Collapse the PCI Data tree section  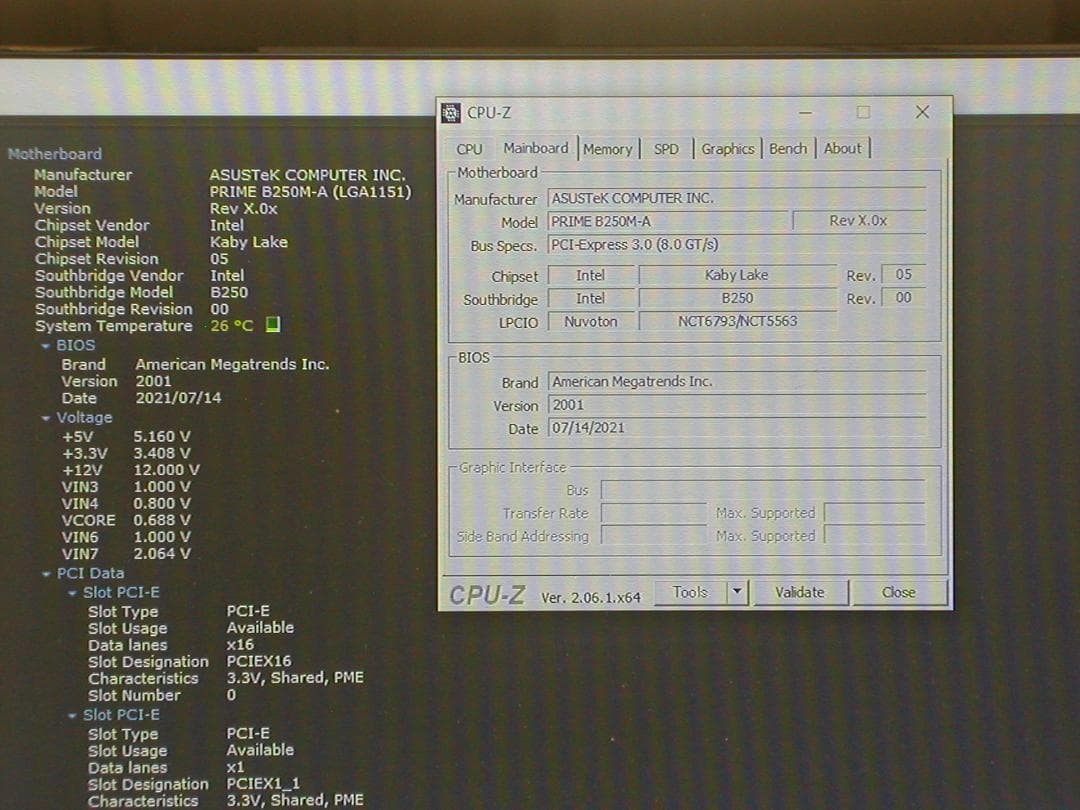pyautogui.click(x=46, y=574)
